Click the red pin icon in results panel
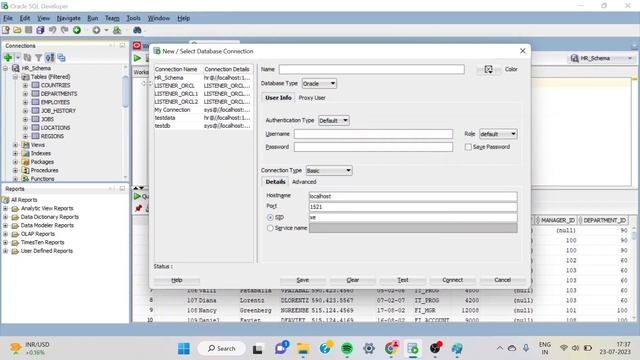The width and height of the screenshot is (640, 360). point(139,208)
